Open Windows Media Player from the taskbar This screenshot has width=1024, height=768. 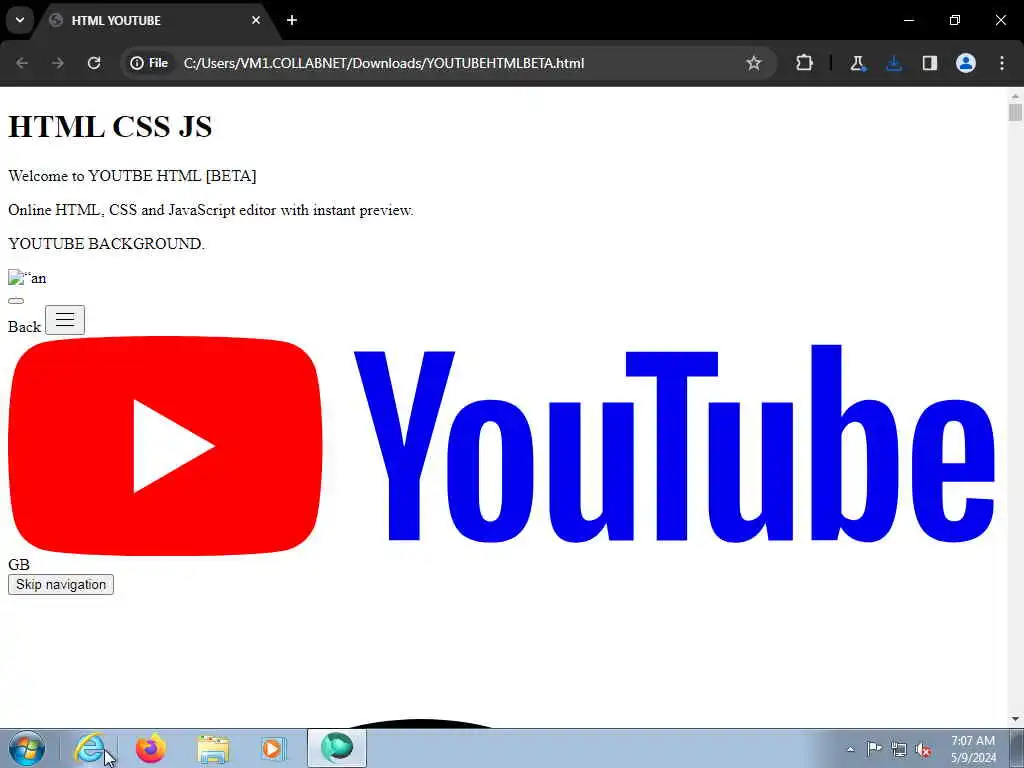coord(273,748)
